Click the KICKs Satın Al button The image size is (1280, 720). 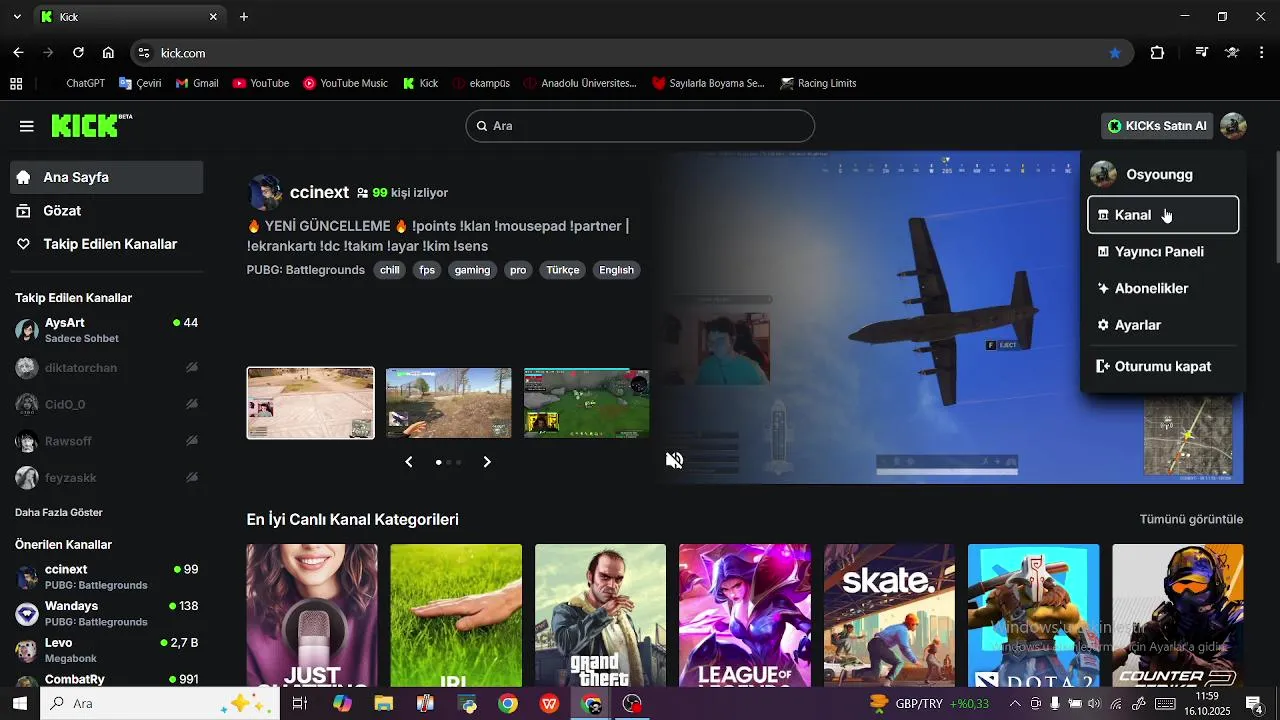click(1157, 126)
